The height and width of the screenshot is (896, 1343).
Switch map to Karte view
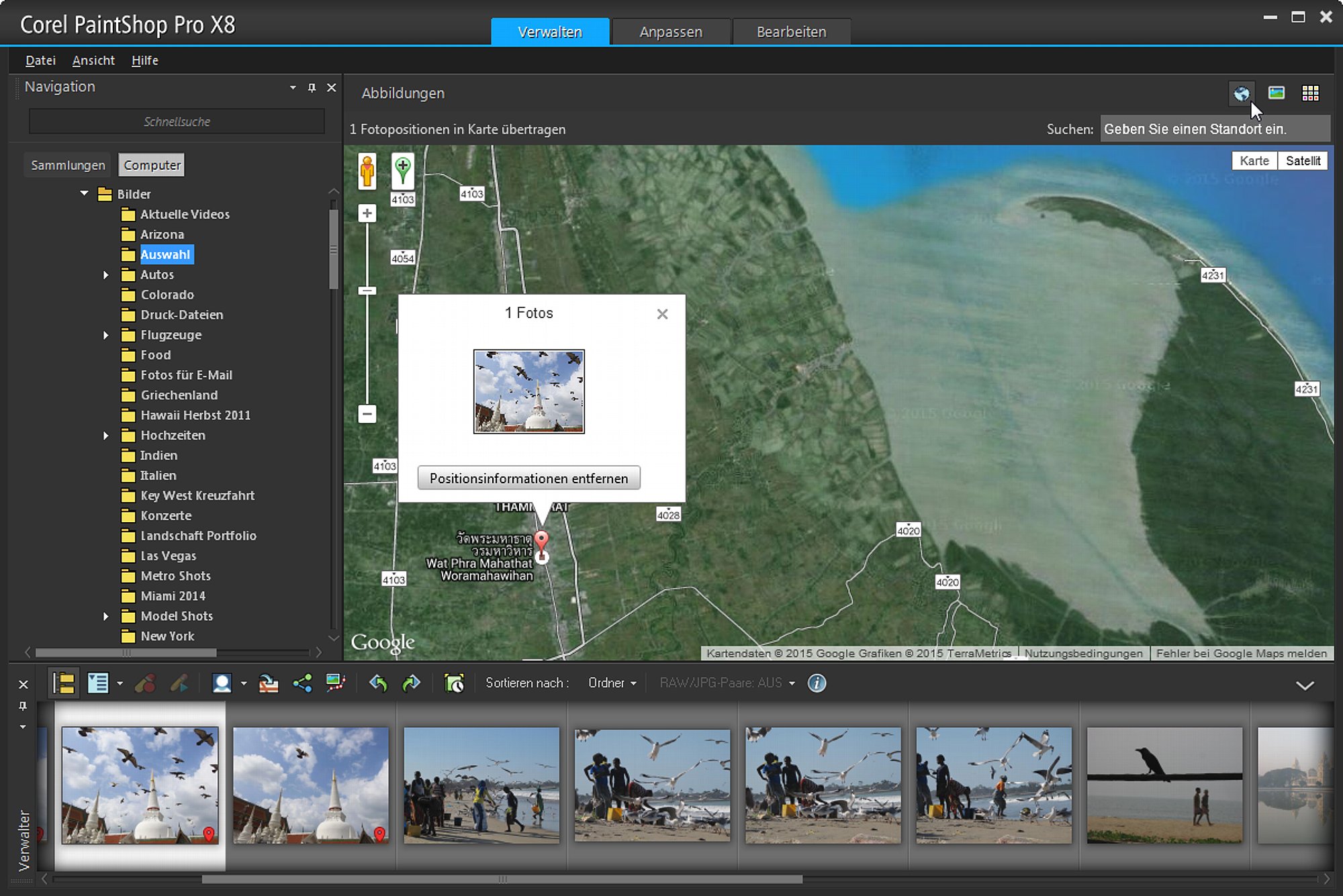[1254, 161]
